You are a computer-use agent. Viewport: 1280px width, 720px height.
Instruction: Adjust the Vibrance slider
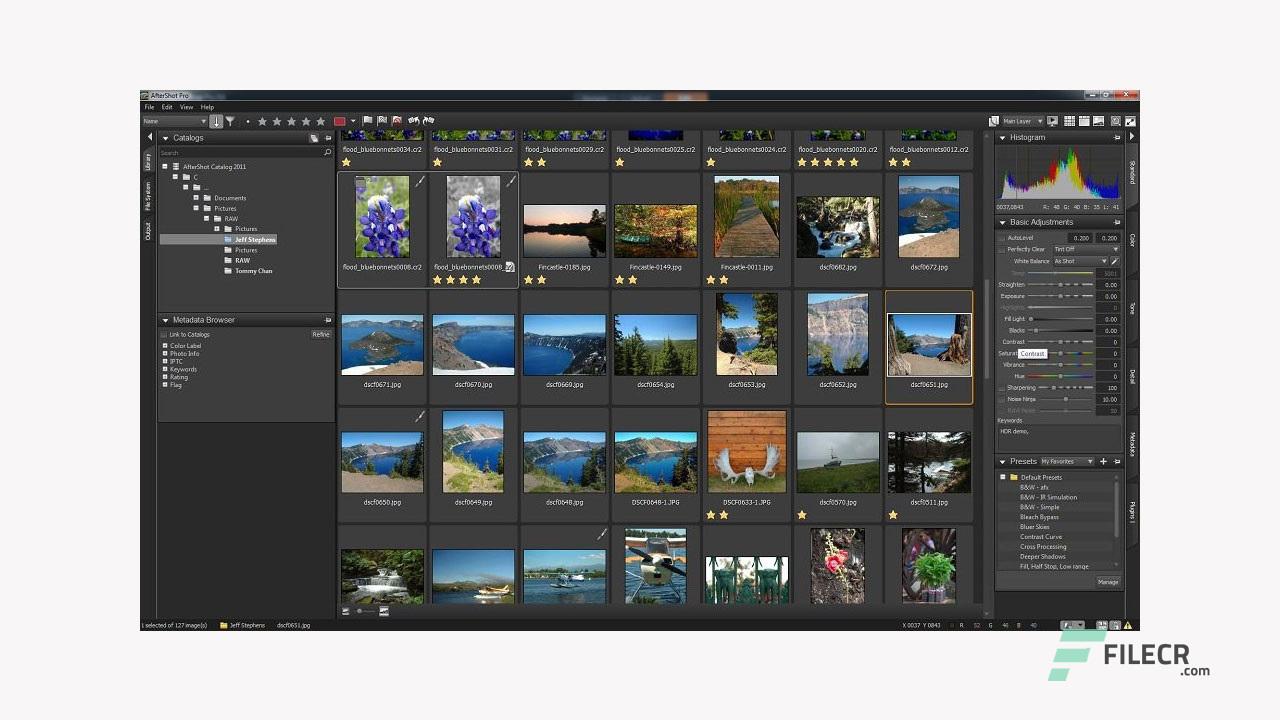1060,365
